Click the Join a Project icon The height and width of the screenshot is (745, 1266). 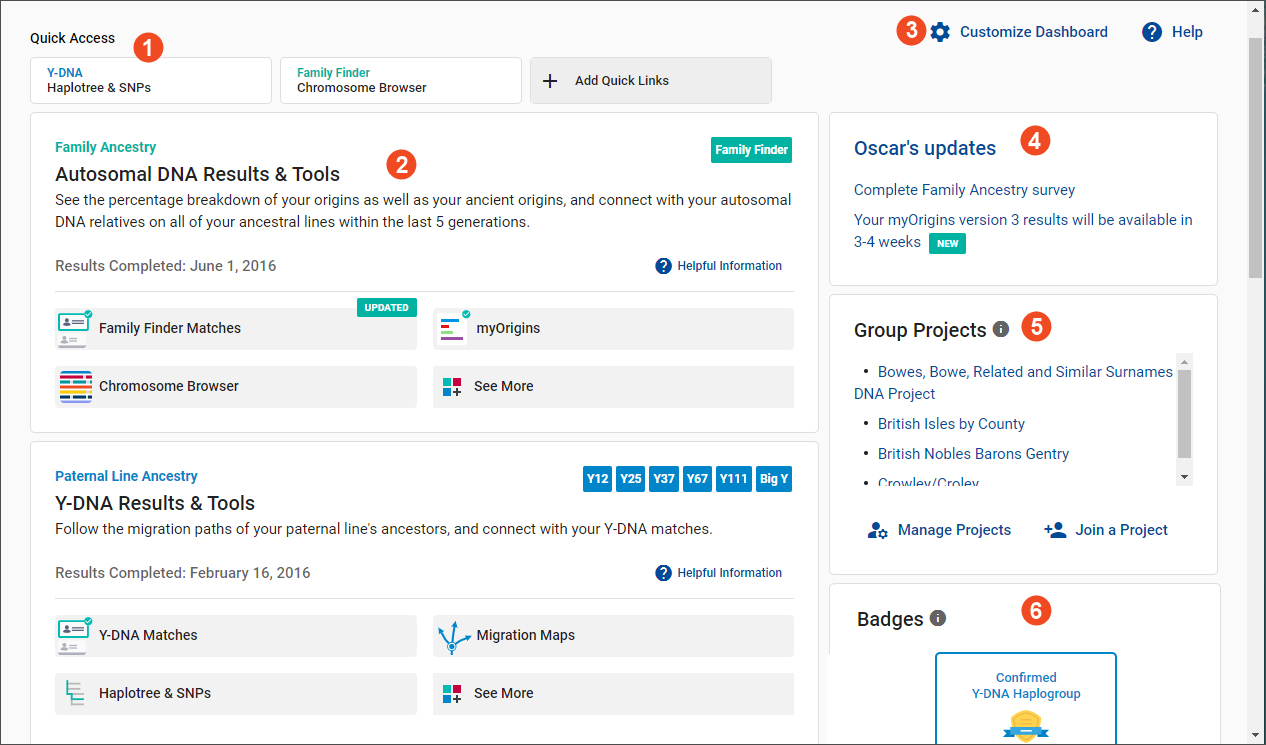click(x=1055, y=530)
